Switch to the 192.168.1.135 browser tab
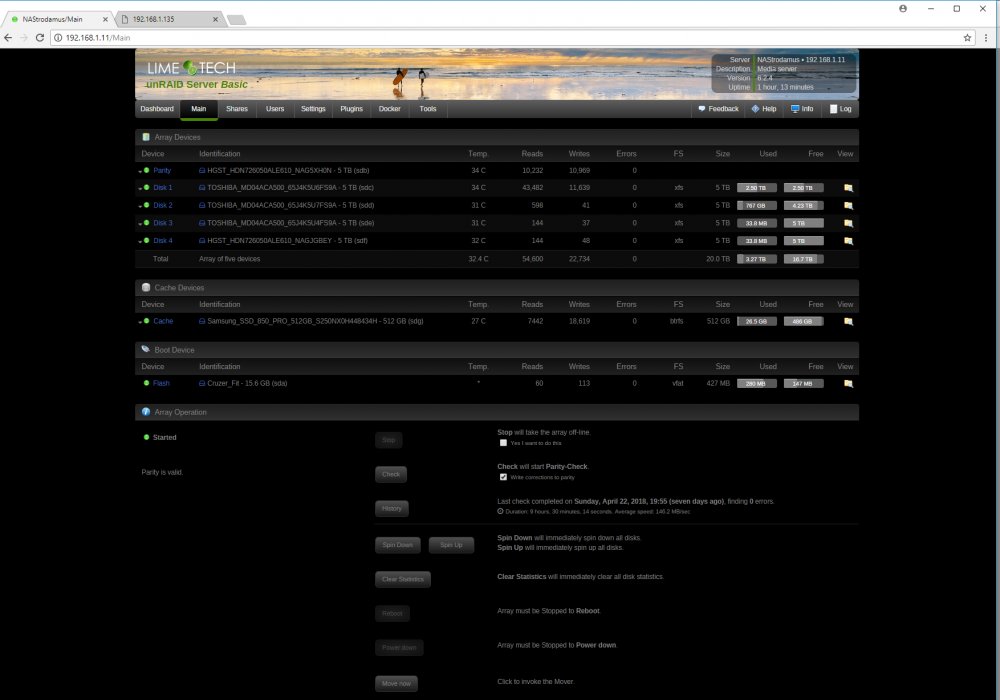Image resolution: width=1000 pixels, height=700 pixels. pos(170,19)
